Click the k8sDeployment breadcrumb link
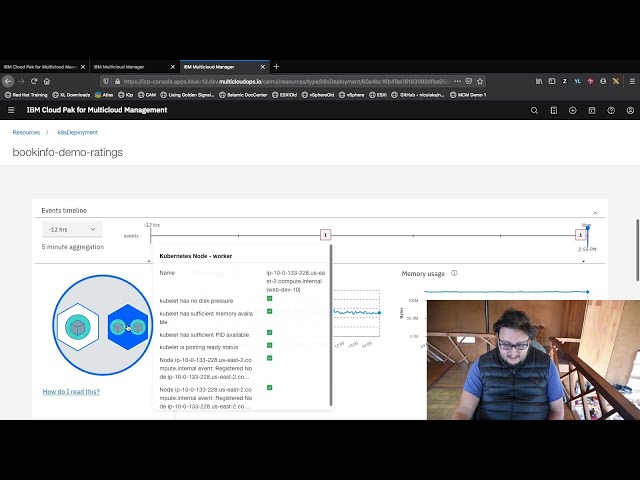This screenshot has height=480, width=640. 78,132
